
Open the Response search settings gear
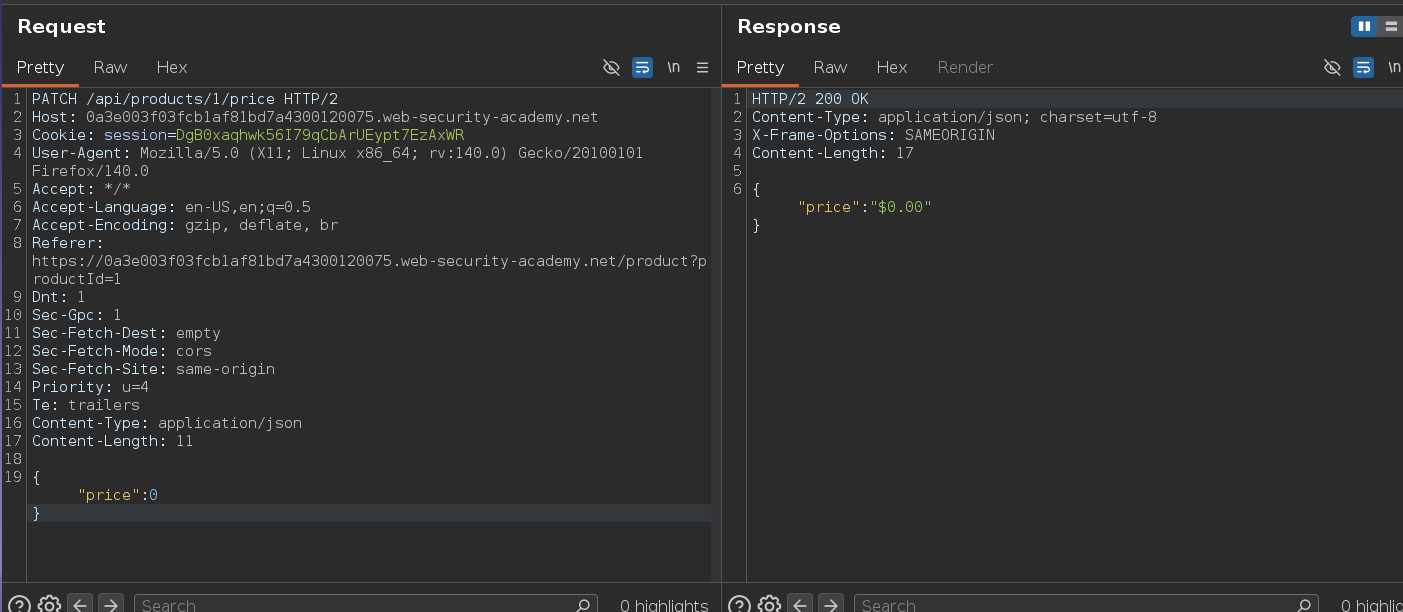[769, 605]
